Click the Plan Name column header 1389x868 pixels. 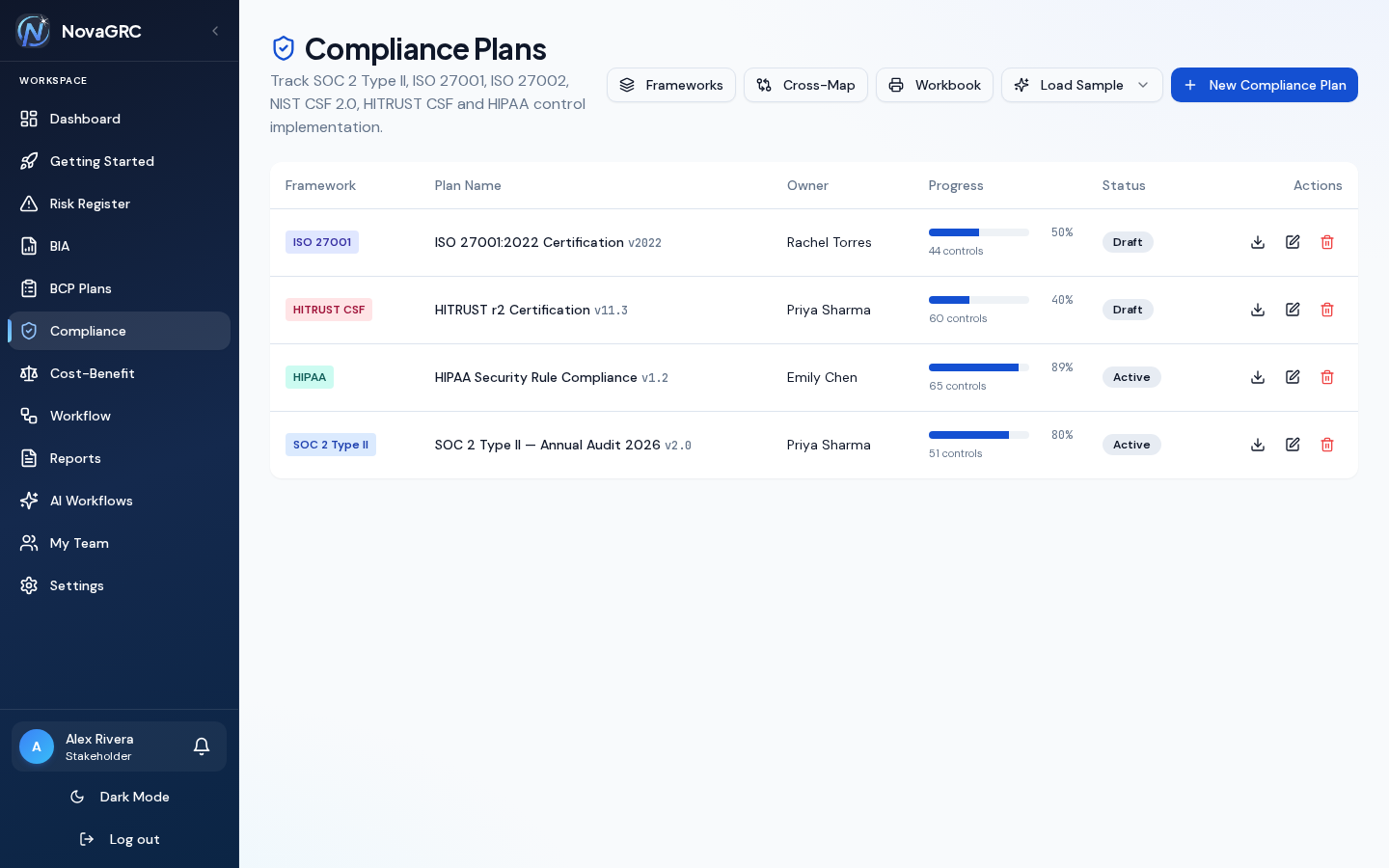click(468, 185)
